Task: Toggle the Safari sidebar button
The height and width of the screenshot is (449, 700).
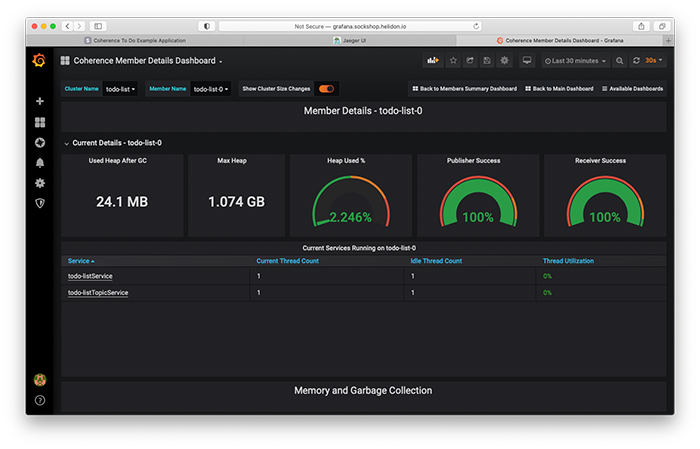Action: coord(98,26)
